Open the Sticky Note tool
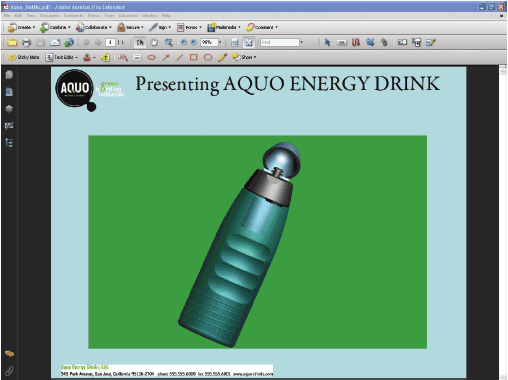This screenshot has height=380, width=508. [x=23, y=57]
